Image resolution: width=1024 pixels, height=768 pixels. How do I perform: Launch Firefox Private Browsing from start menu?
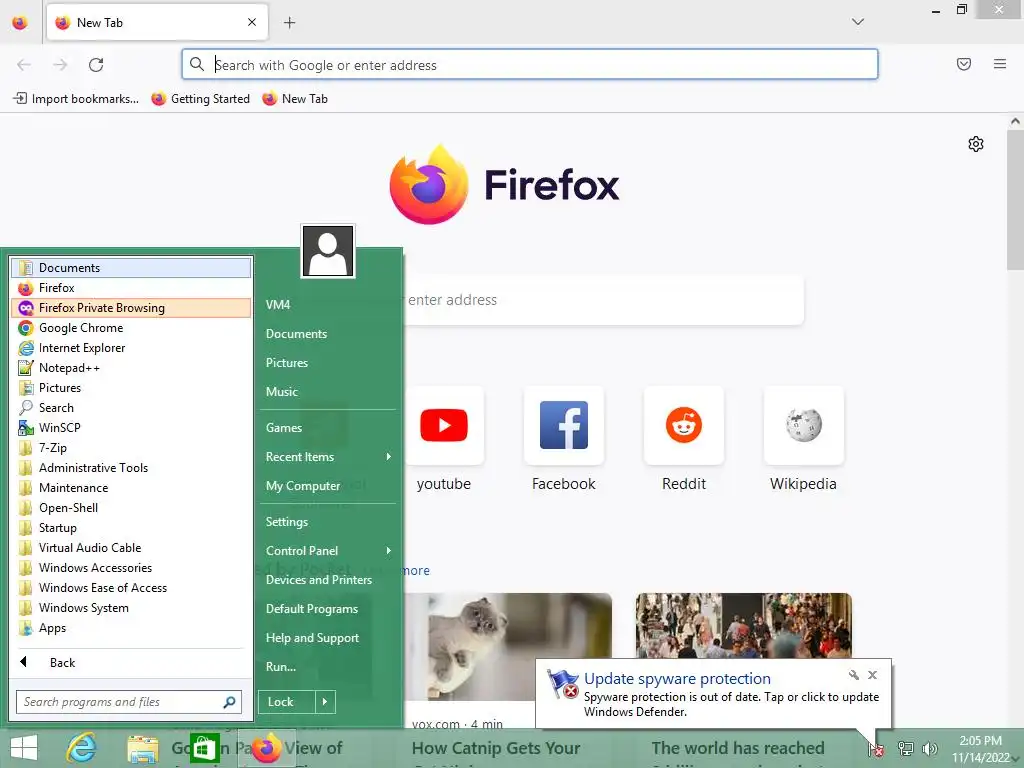tap(131, 308)
